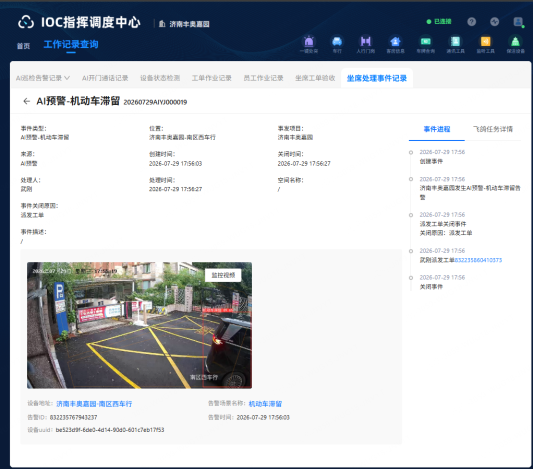Go back using the left arrow
The width and height of the screenshot is (534, 469).
pyautogui.click(x=26, y=101)
